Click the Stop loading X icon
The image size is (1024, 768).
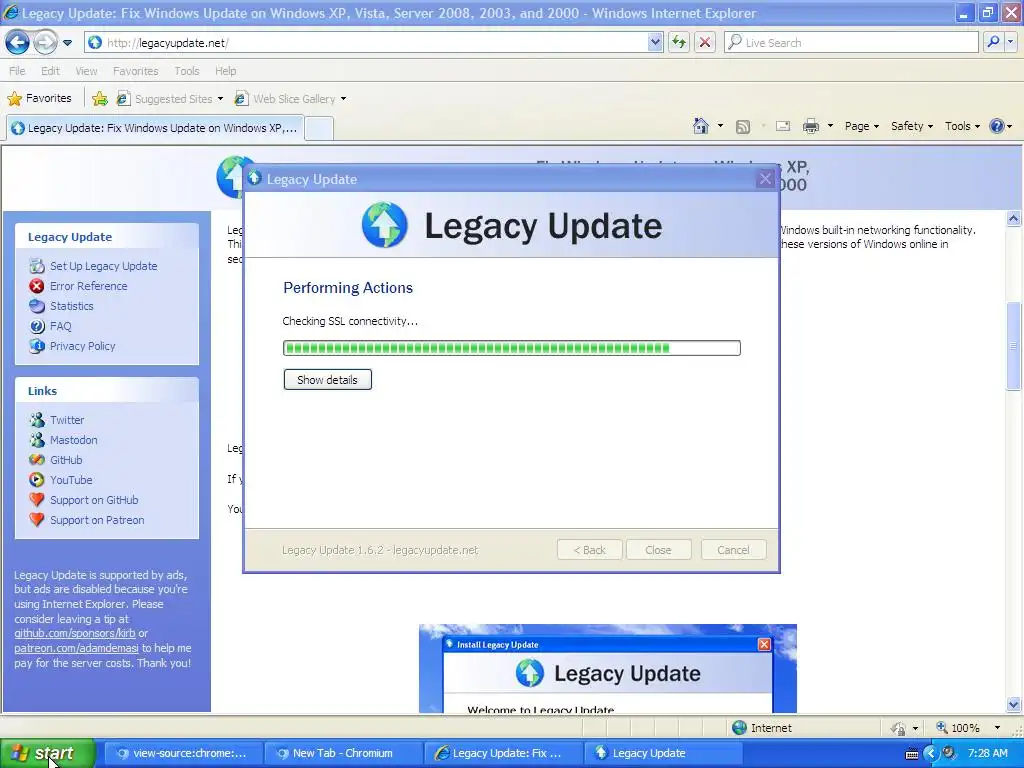tap(705, 42)
